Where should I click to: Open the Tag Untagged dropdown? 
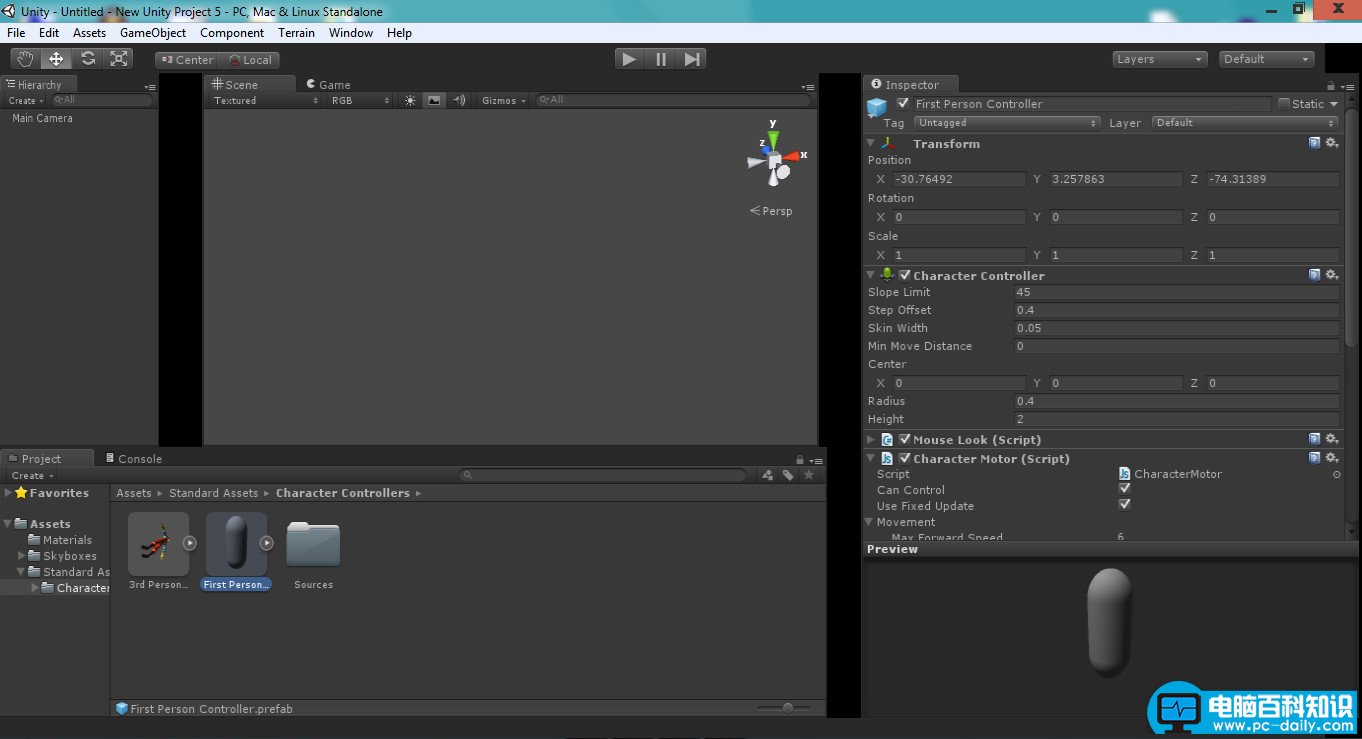tap(1006, 122)
